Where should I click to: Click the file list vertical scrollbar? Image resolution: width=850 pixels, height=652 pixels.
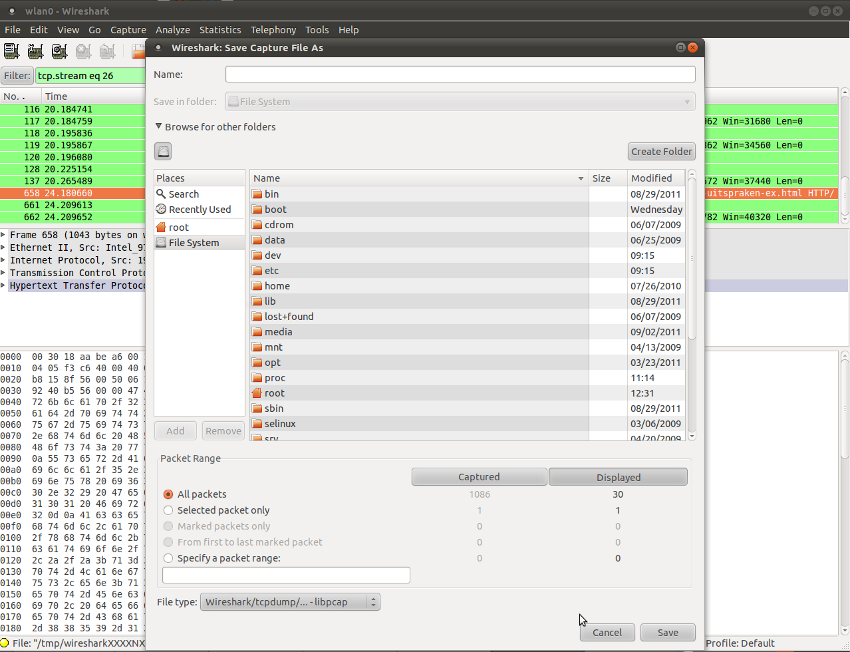point(691,305)
